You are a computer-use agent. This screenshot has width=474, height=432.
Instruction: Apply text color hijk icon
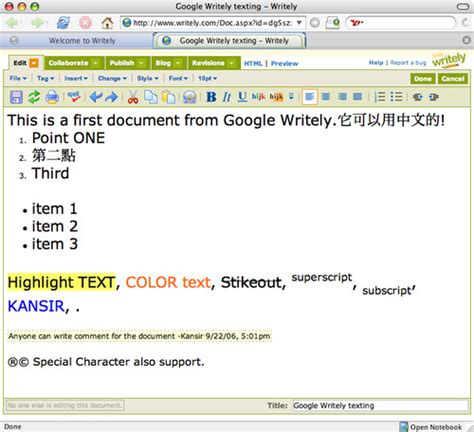point(258,97)
